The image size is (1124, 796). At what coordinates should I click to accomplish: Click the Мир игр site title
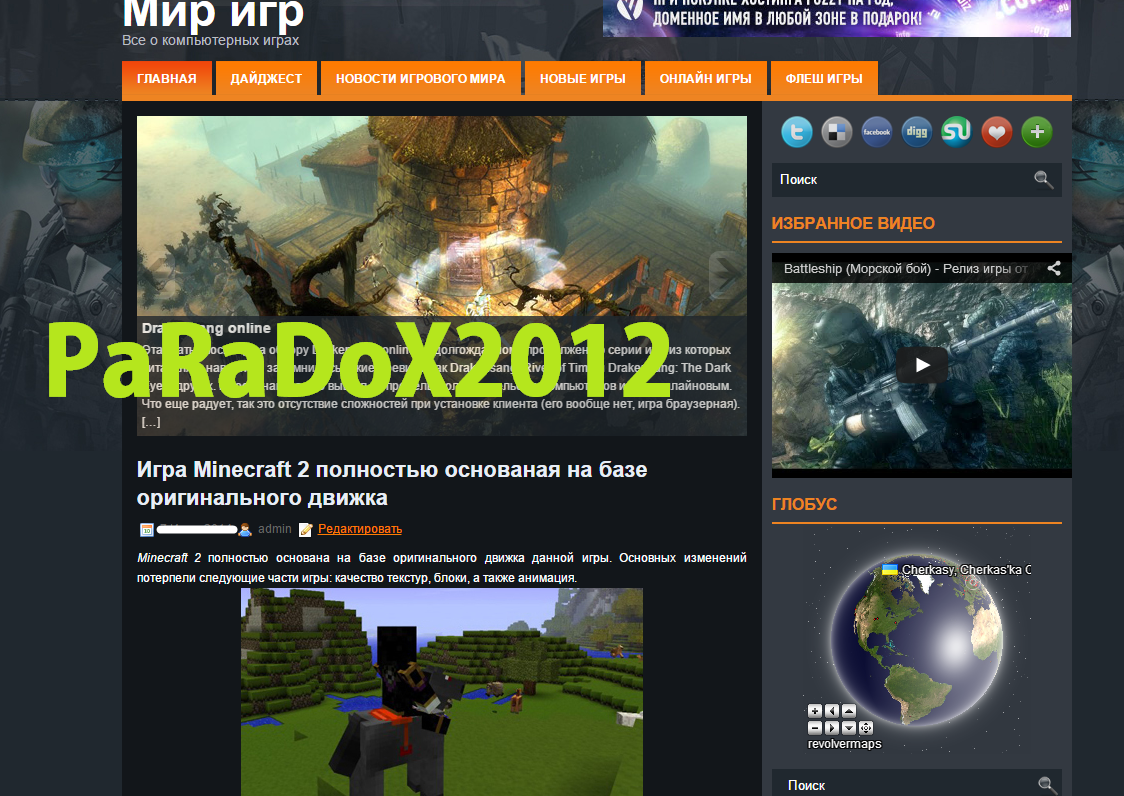(x=213, y=14)
